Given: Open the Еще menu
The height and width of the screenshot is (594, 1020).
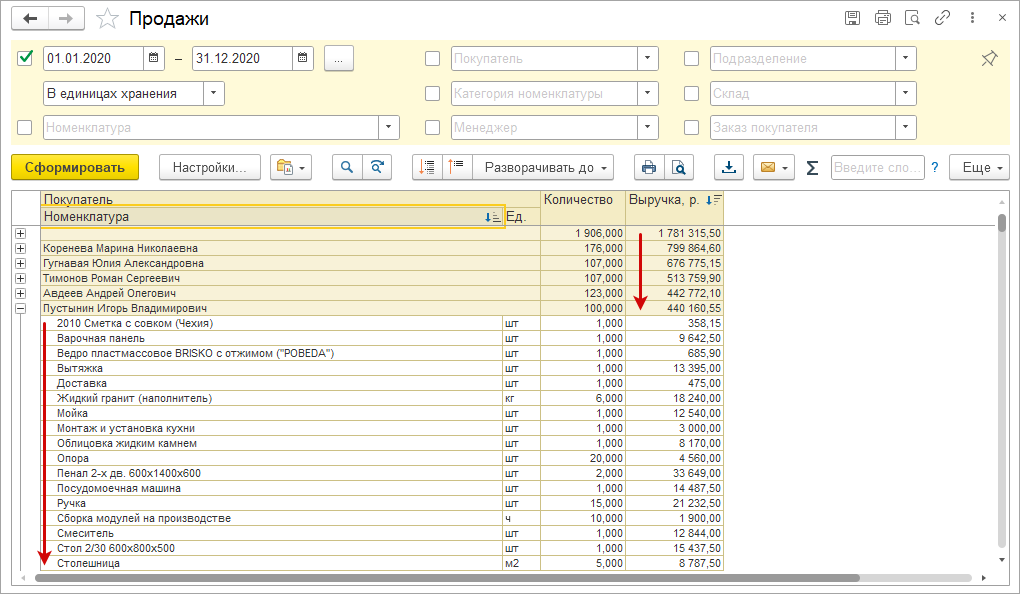Looking at the screenshot, I should (979, 167).
